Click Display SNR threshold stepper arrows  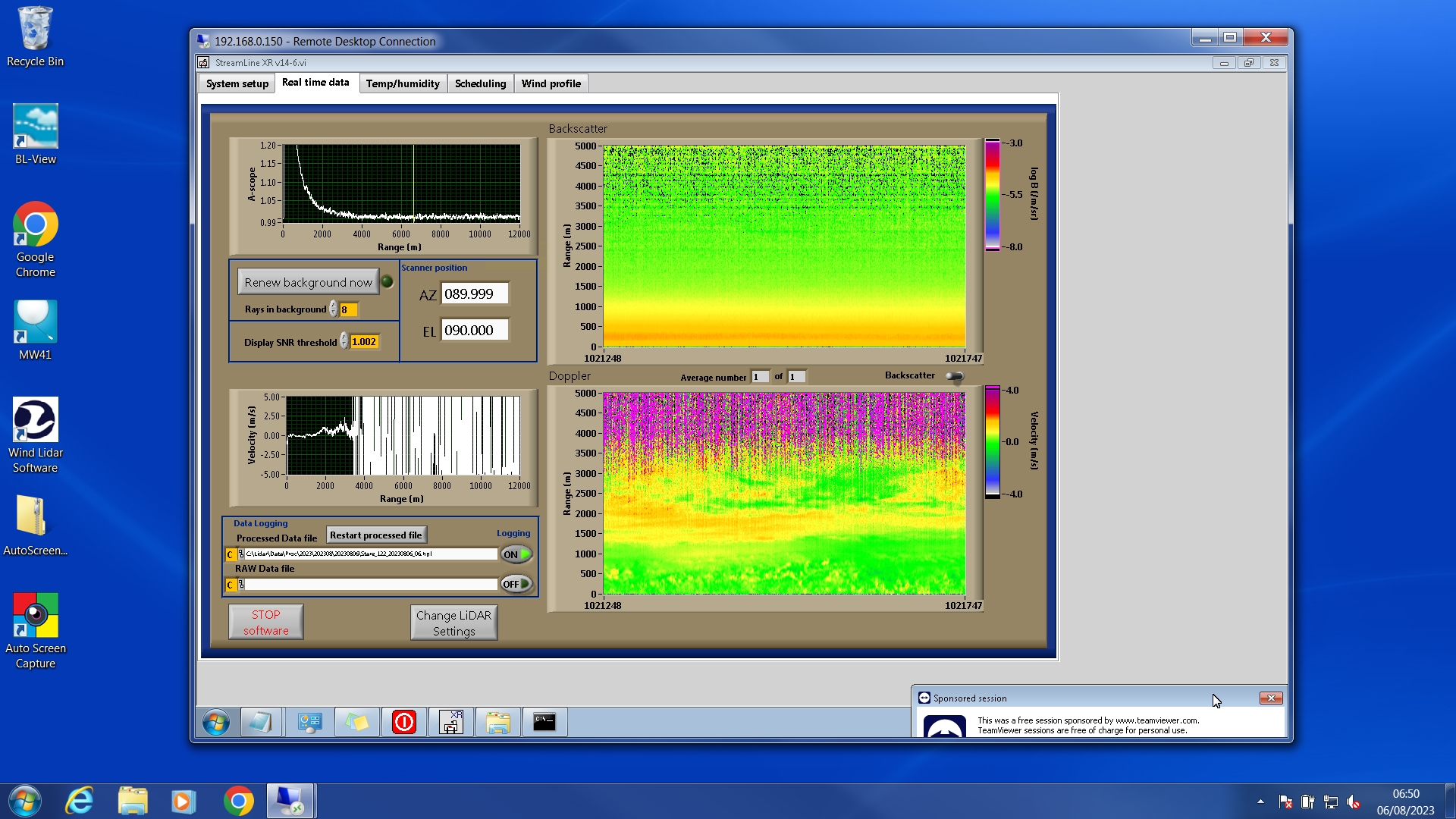coord(344,342)
